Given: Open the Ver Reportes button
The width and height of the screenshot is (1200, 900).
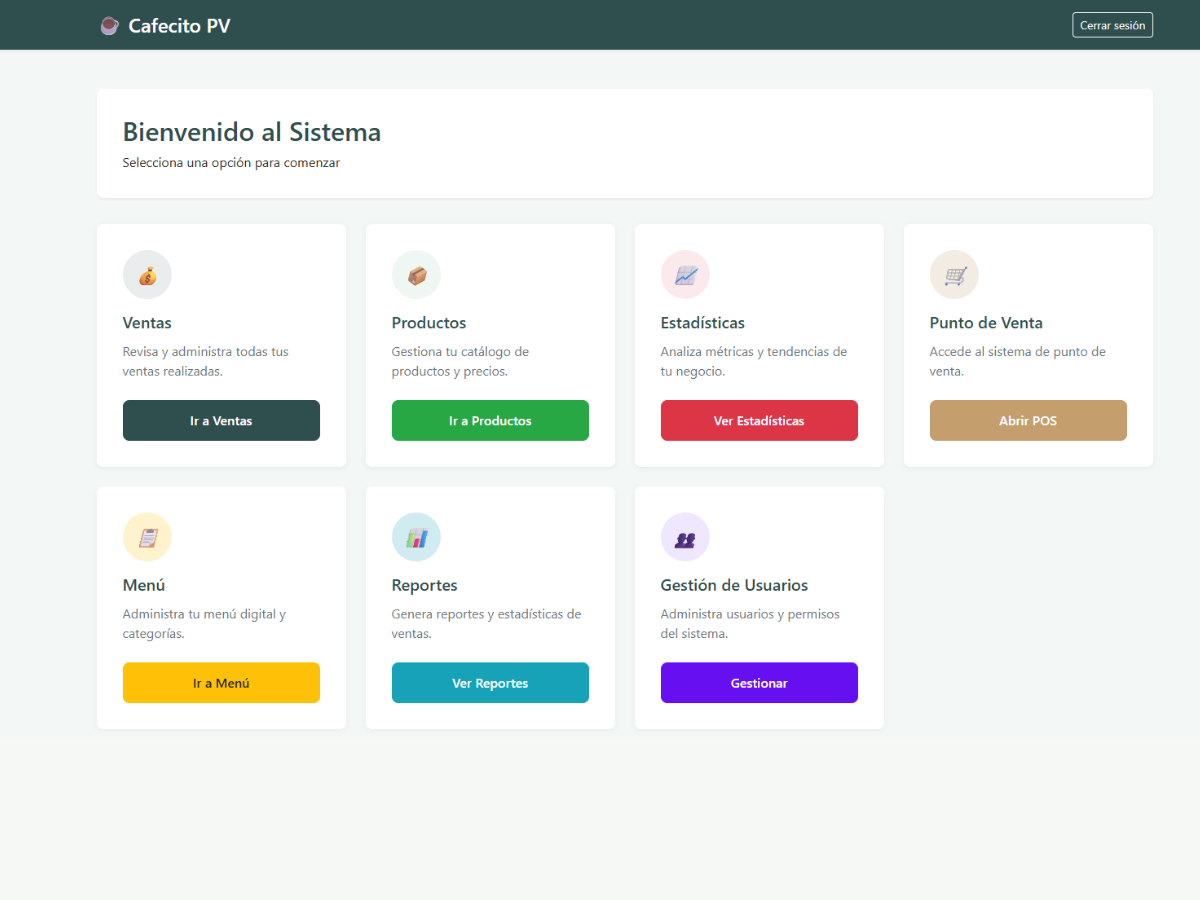Looking at the screenshot, I should coord(490,683).
